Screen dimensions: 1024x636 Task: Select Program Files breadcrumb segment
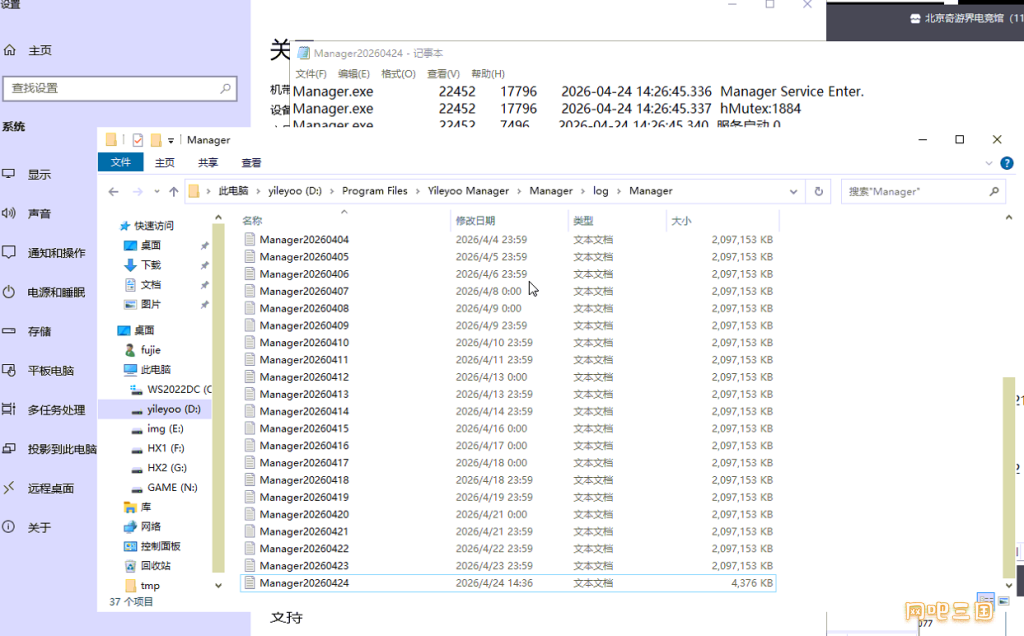coord(374,191)
